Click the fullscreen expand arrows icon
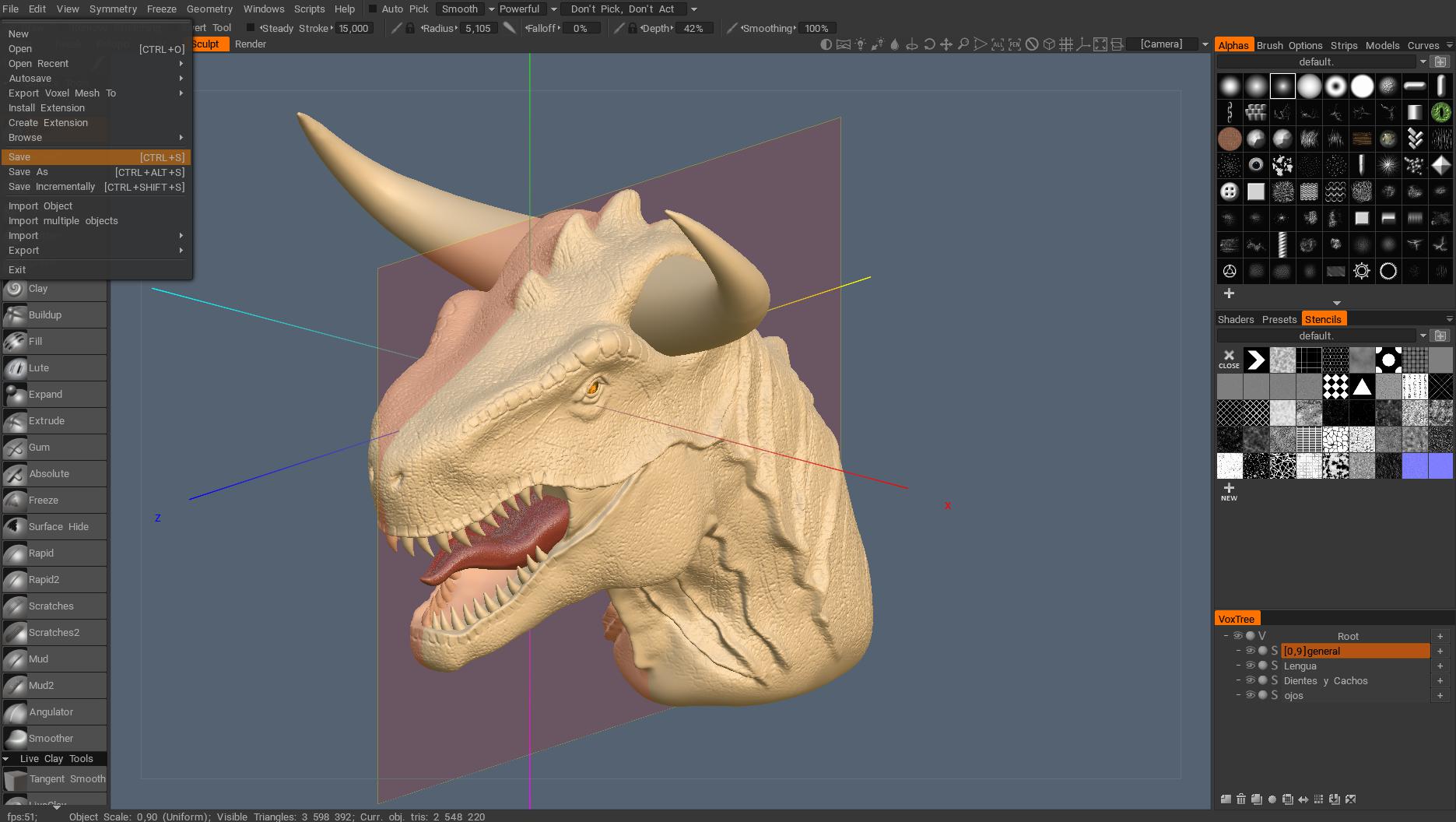 [x=1100, y=44]
